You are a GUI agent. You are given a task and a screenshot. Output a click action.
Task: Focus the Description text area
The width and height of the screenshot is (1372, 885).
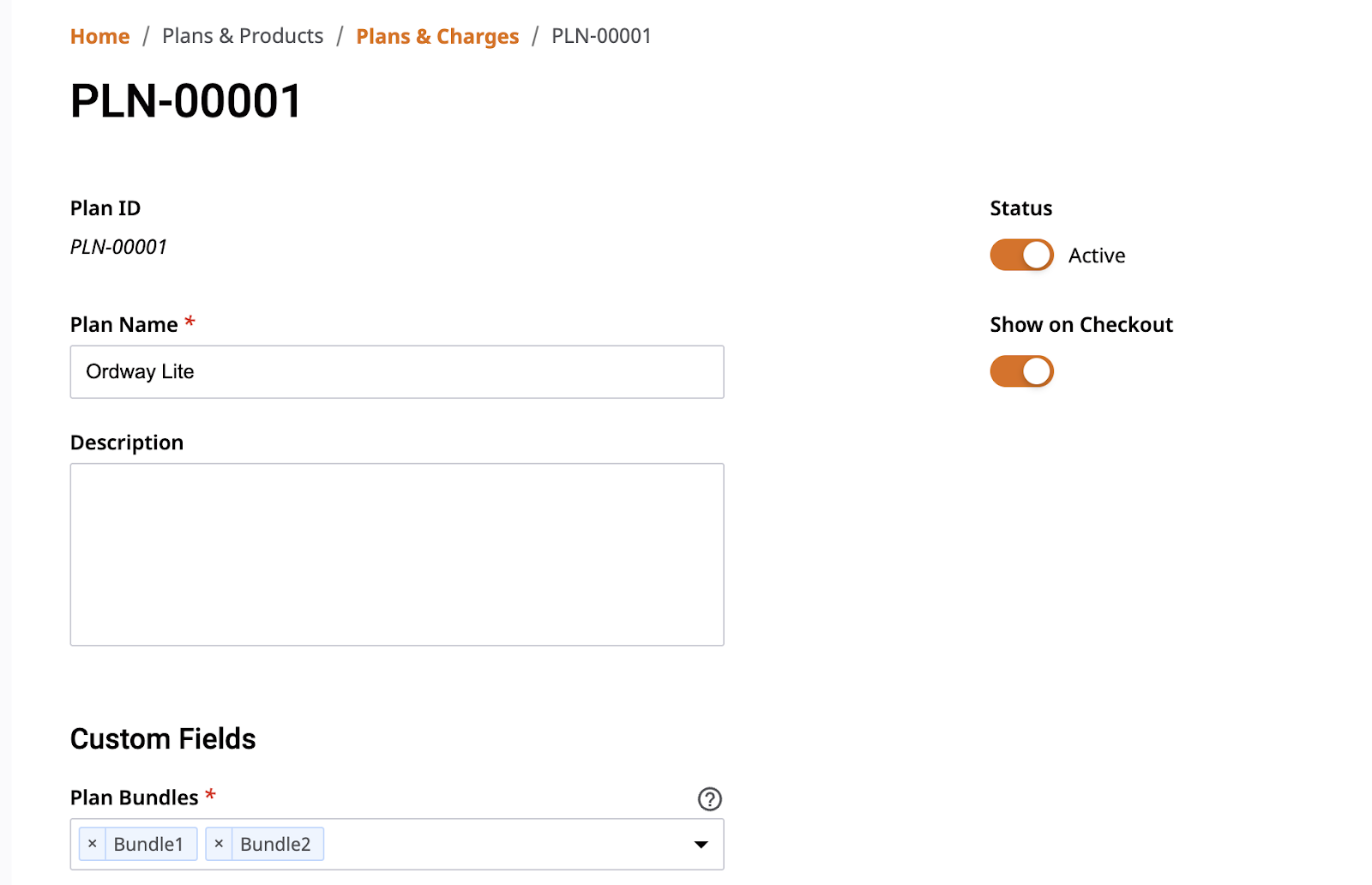[397, 554]
